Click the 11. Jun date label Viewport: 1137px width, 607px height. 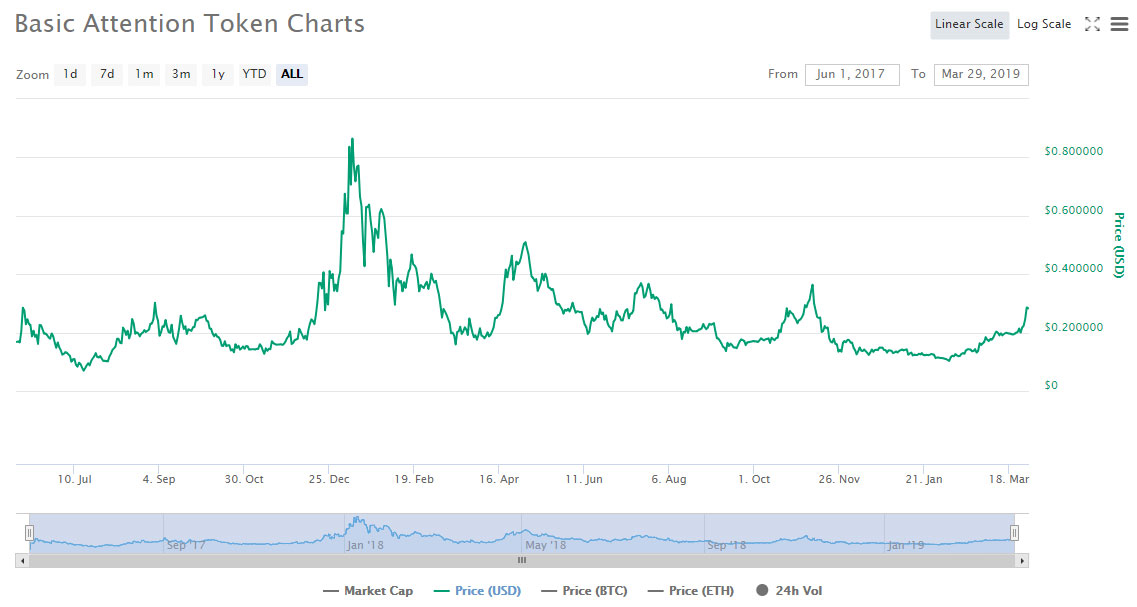(584, 479)
